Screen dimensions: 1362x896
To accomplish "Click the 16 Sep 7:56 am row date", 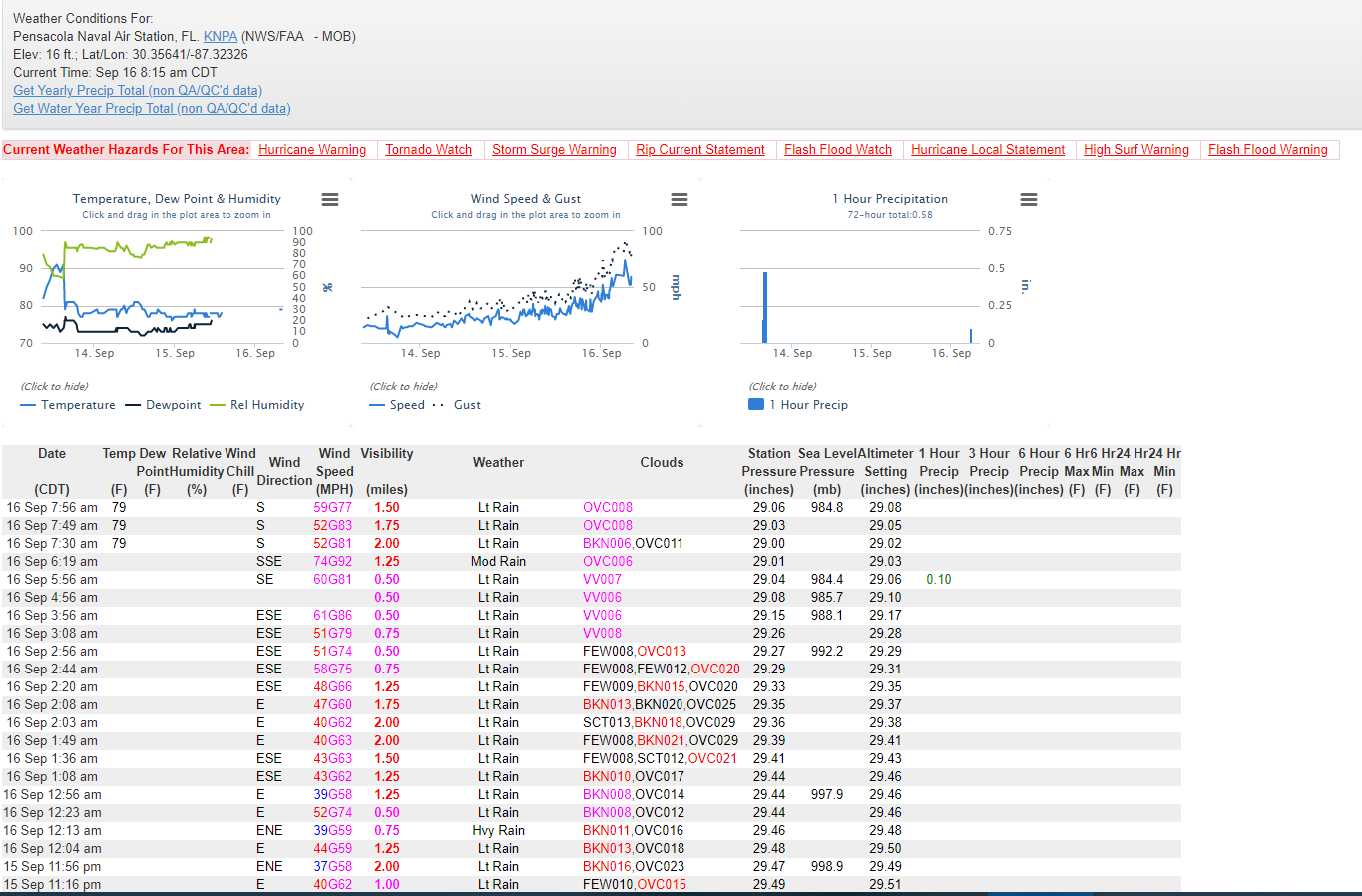I will point(52,507).
